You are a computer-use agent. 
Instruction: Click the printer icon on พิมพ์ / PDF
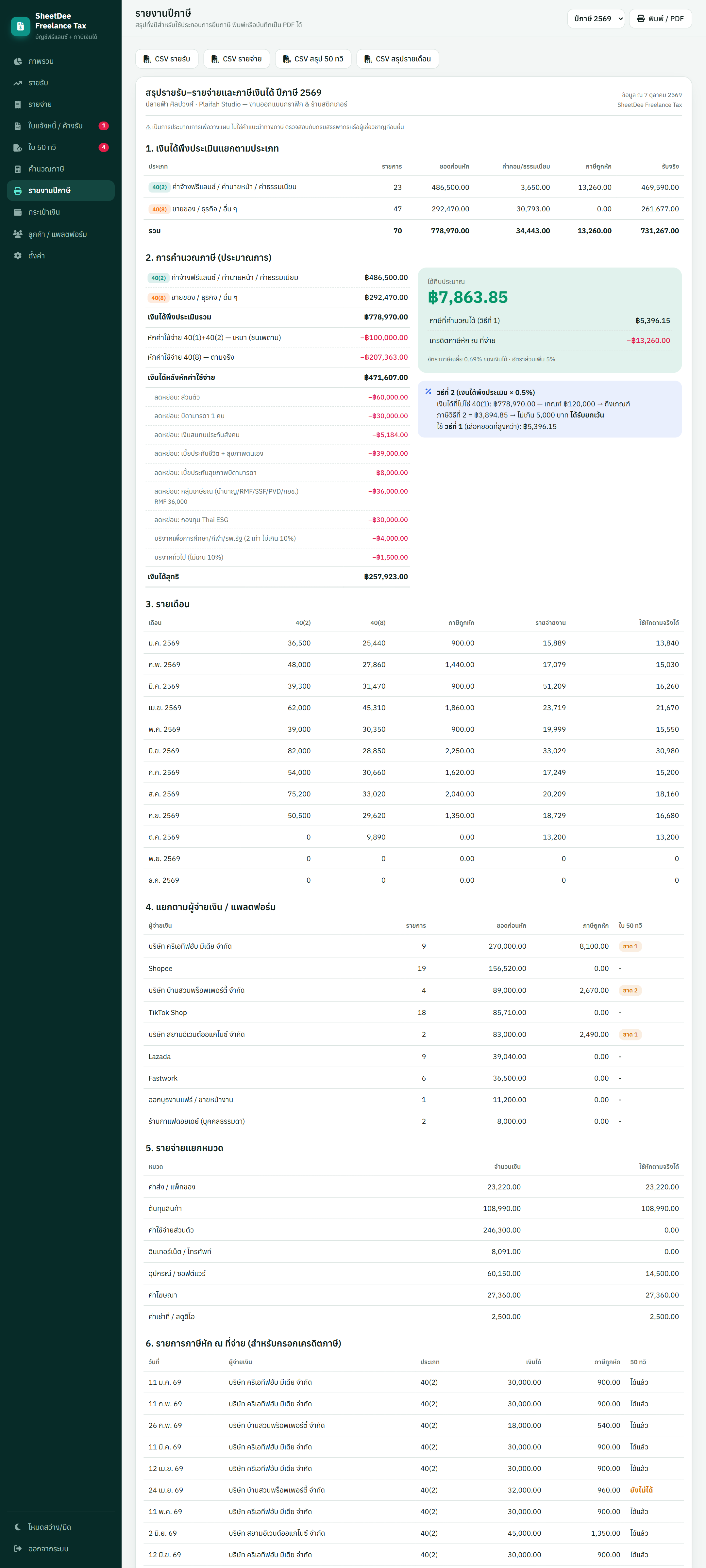[x=641, y=19]
